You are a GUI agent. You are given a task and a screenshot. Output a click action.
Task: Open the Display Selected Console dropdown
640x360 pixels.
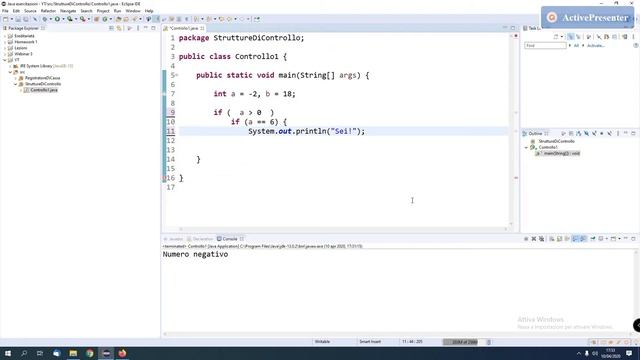pyautogui.click(x=607, y=239)
